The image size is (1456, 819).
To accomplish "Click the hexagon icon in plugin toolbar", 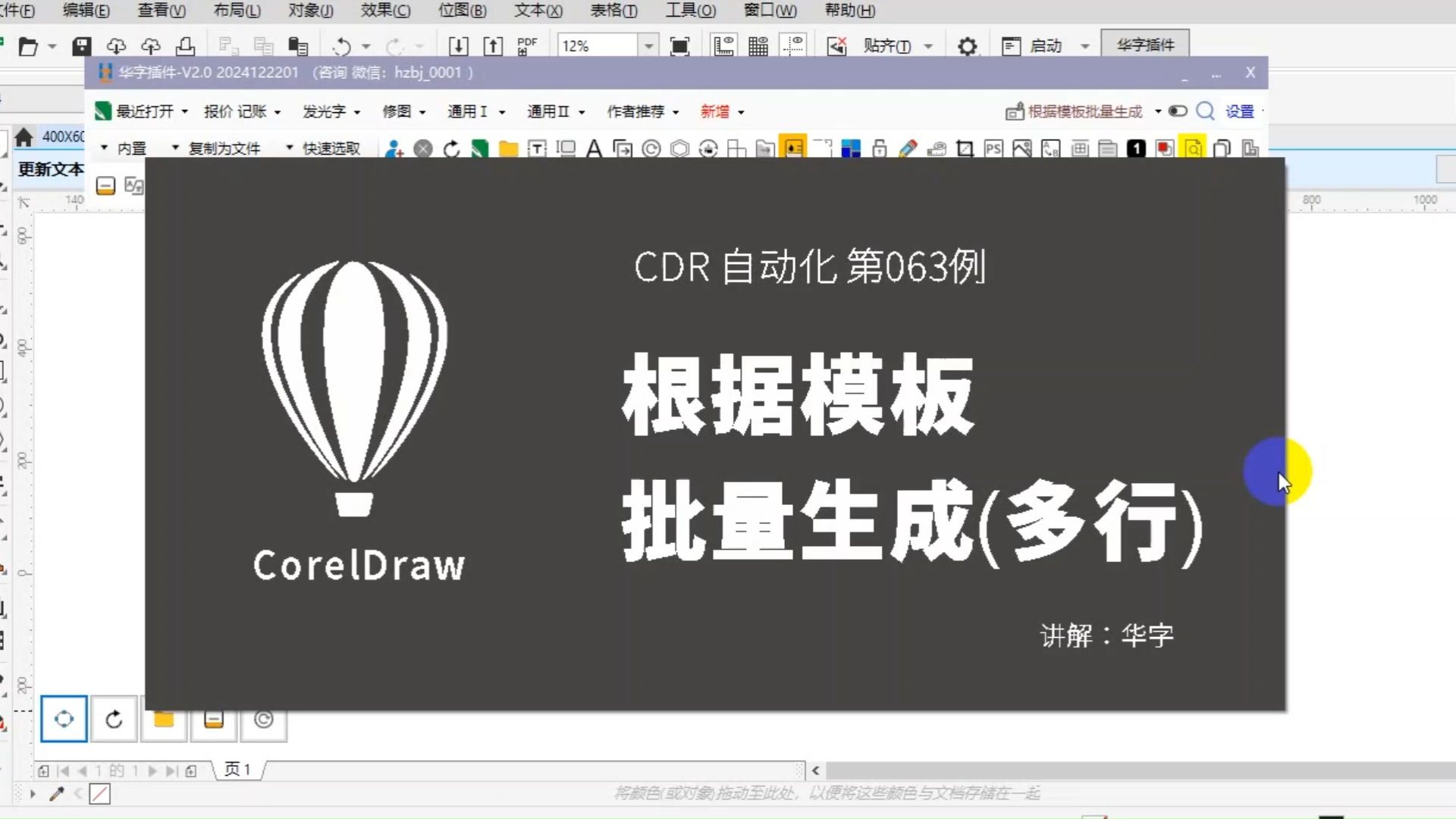I will click(680, 149).
